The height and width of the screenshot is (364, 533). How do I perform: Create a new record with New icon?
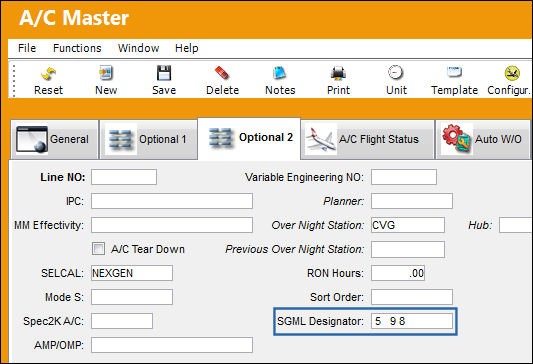click(x=106, y=73)
